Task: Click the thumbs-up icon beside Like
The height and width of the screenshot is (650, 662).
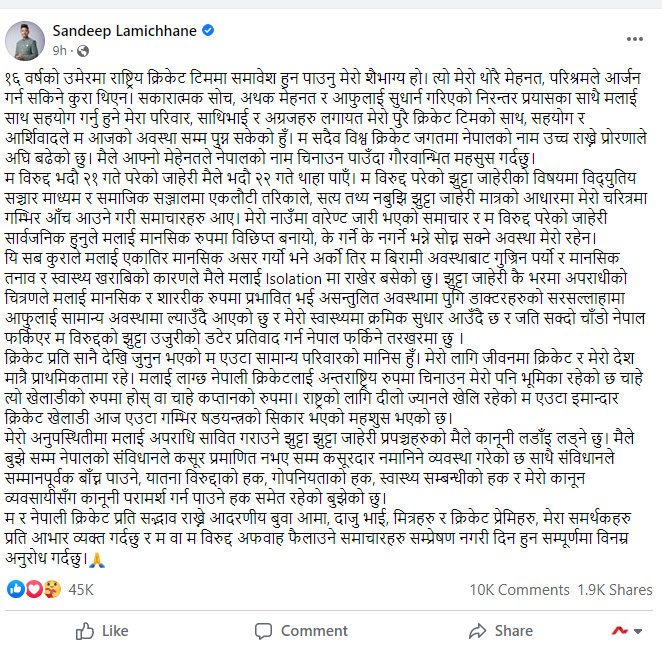Action: point(83,631)
